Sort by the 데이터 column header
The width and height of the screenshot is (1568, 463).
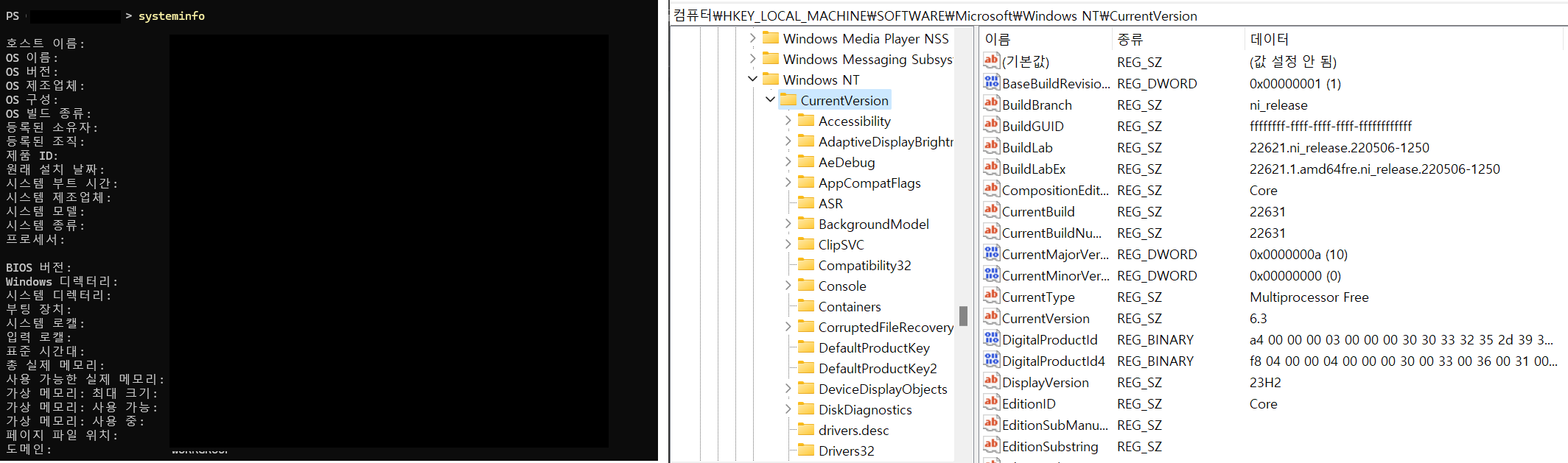(1404, 39)
